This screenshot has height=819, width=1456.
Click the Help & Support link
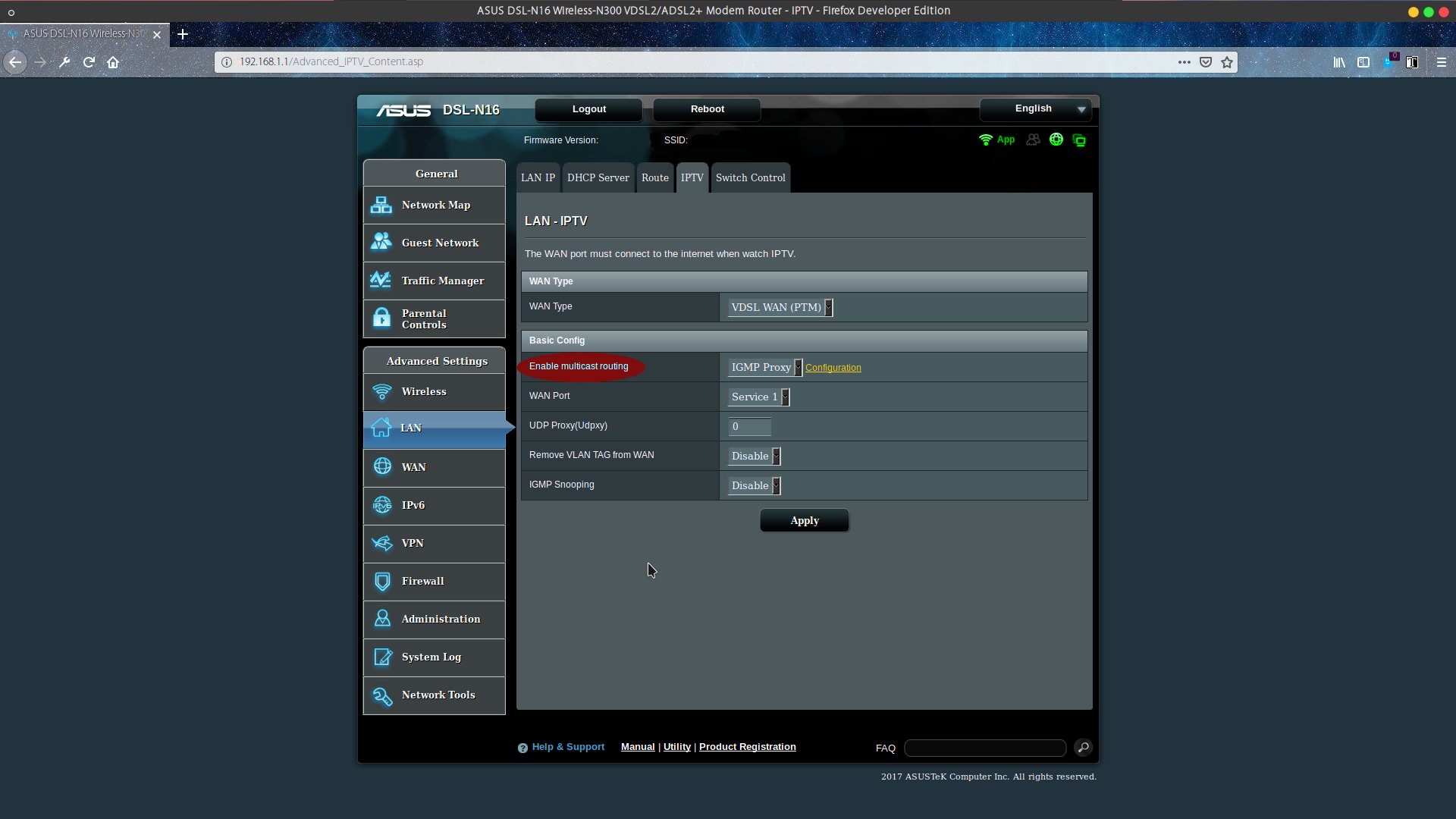[x=568, y=747]
